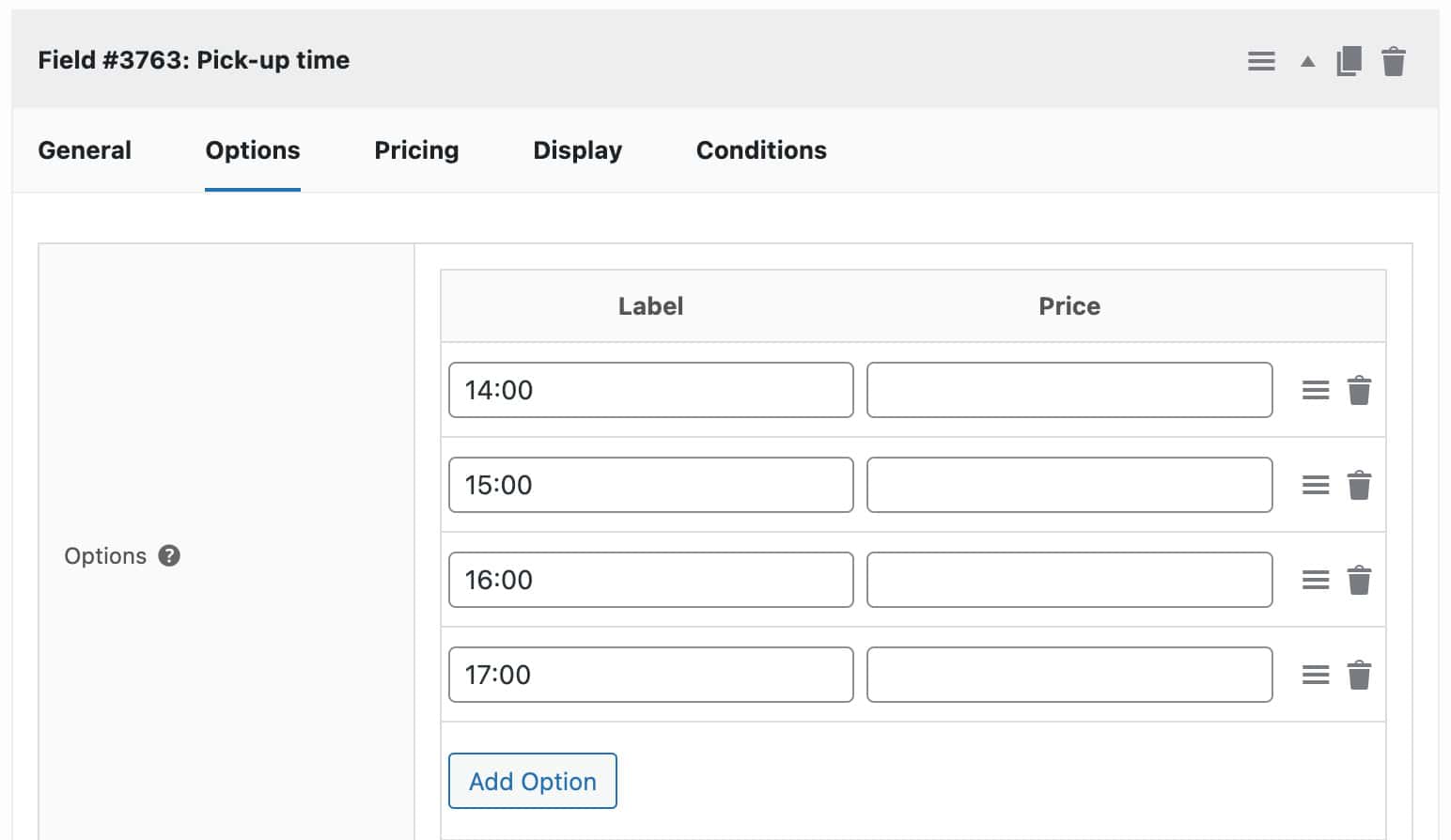This screenshot has width=1451, height=840.
Task: Click the 14:00 label input field
Action: pos(649,390)
